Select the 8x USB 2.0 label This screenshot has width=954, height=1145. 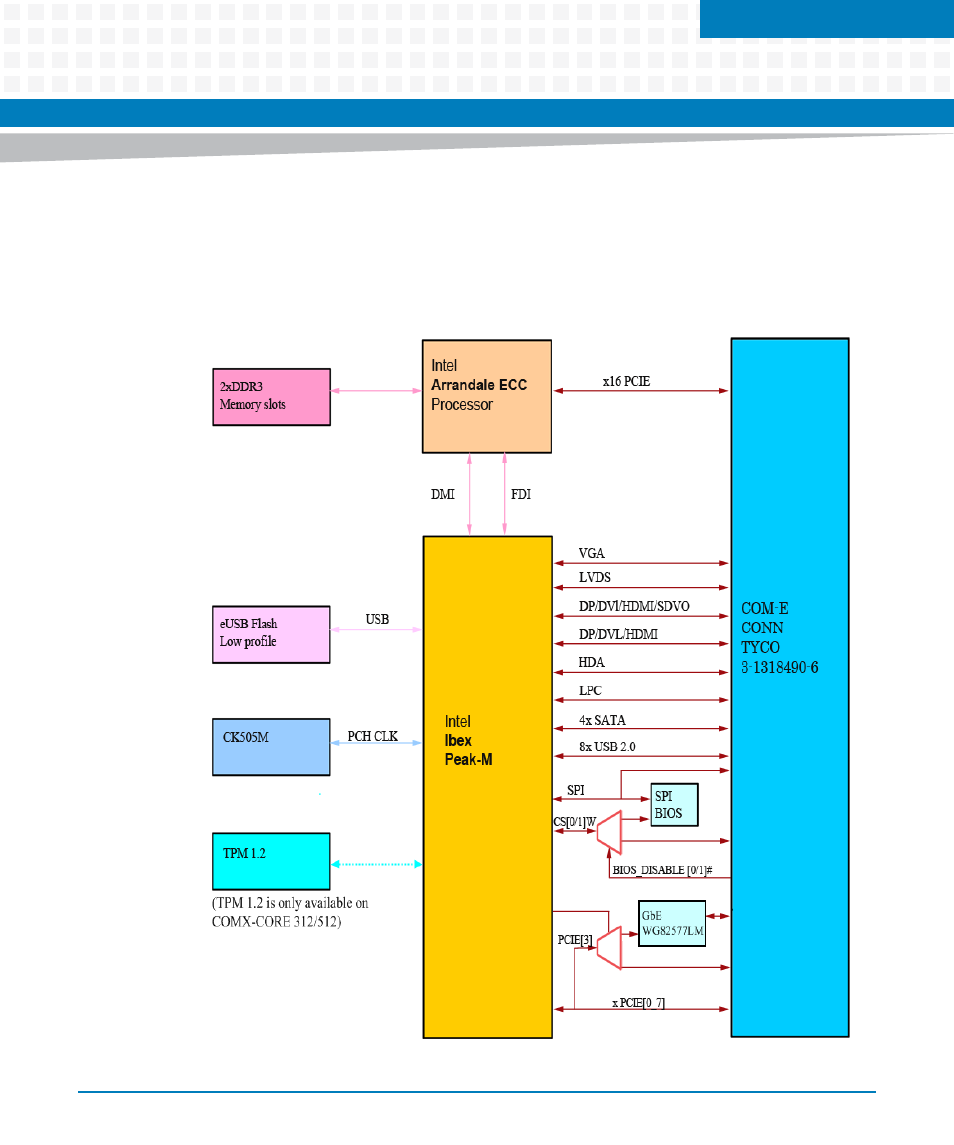pos(607,746)
